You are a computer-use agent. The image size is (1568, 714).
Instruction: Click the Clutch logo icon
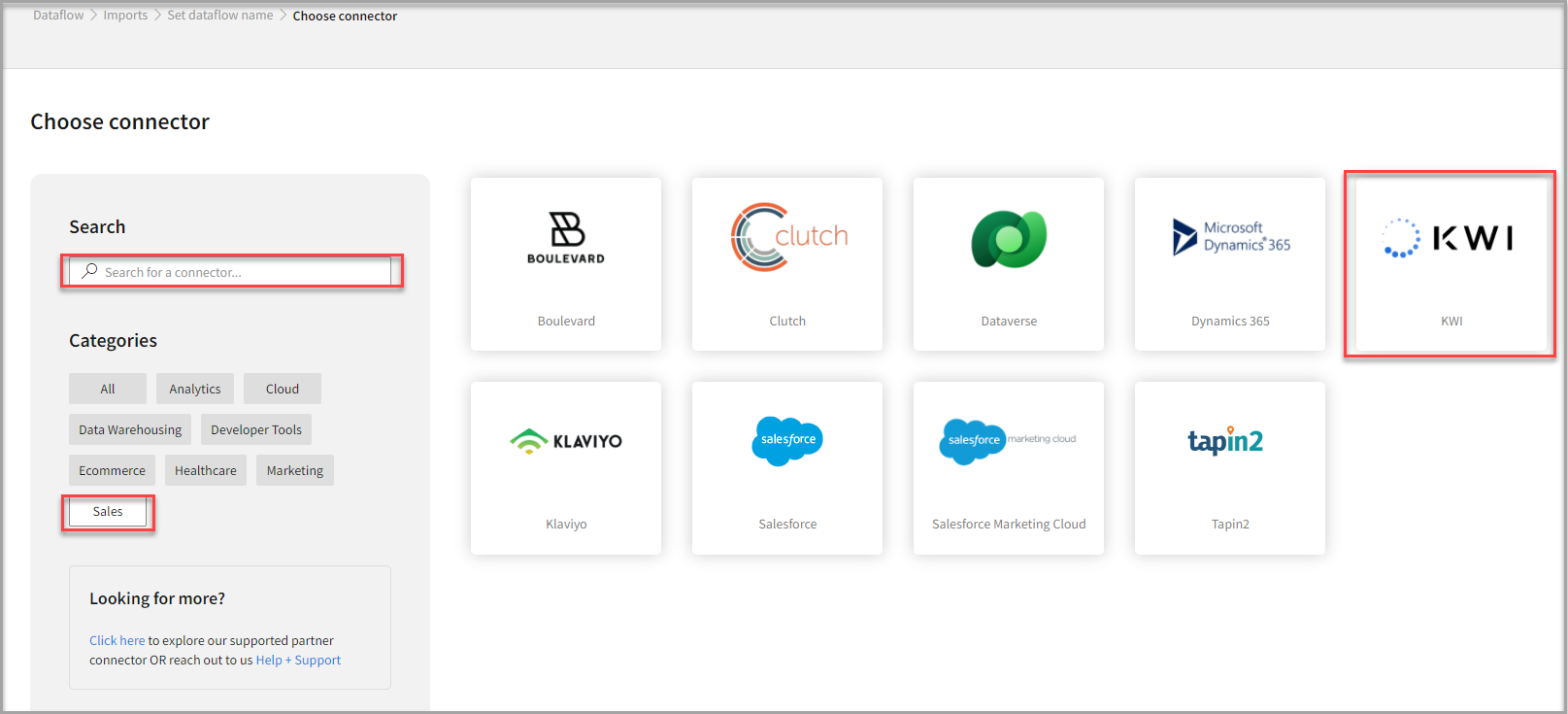click(x=789, y=236)
